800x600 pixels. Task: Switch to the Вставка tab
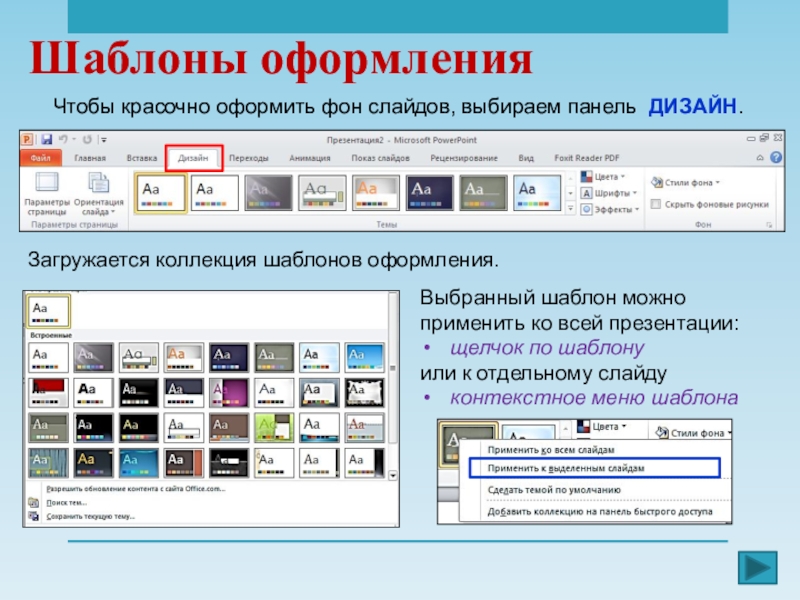(x=142, y=158)
